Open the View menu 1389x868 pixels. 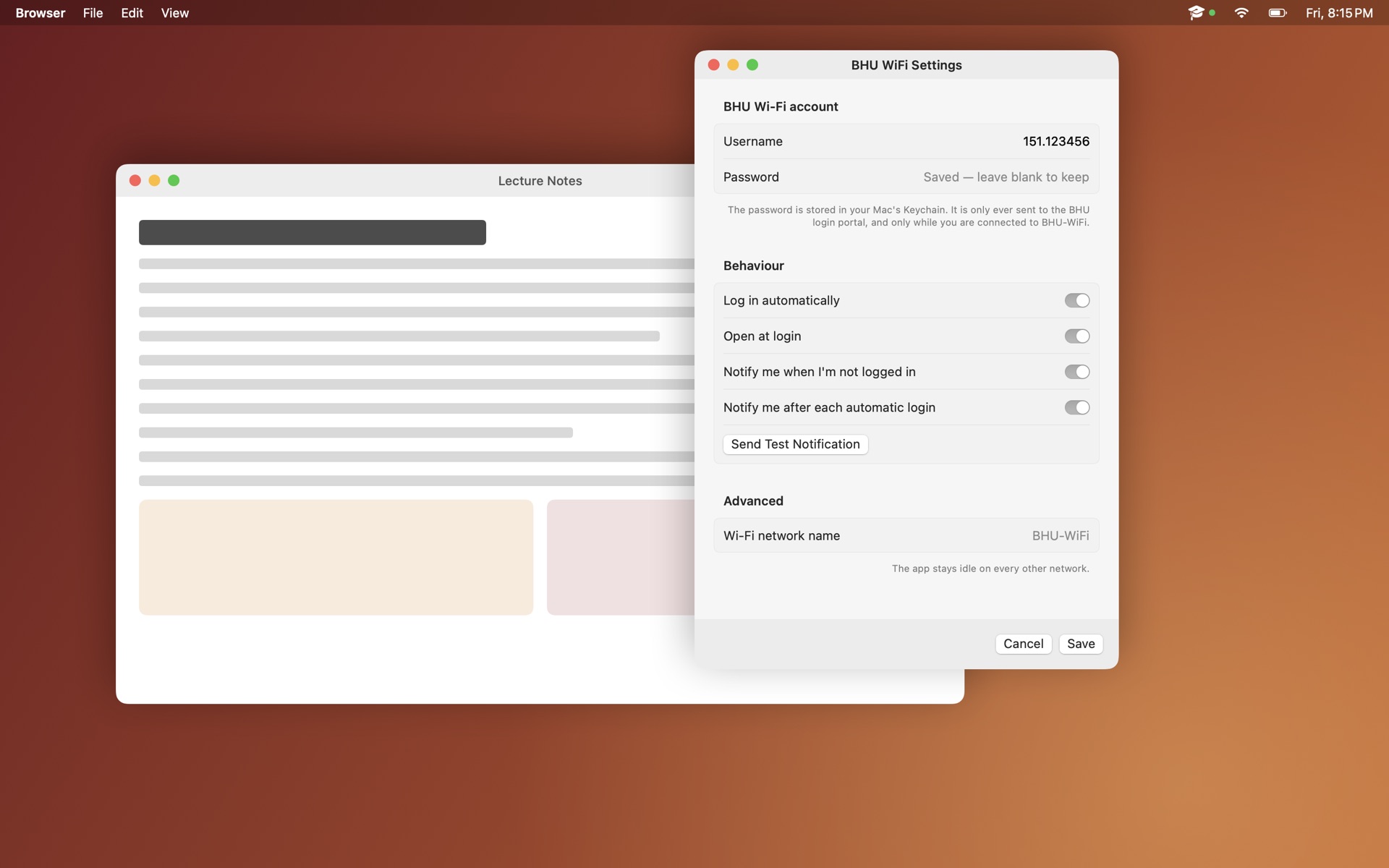[x=175, y=13]
